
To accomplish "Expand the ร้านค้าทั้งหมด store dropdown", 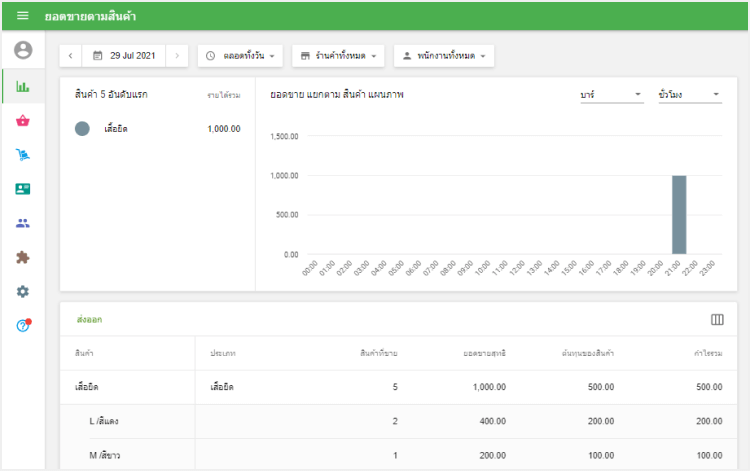I will 337,56.
